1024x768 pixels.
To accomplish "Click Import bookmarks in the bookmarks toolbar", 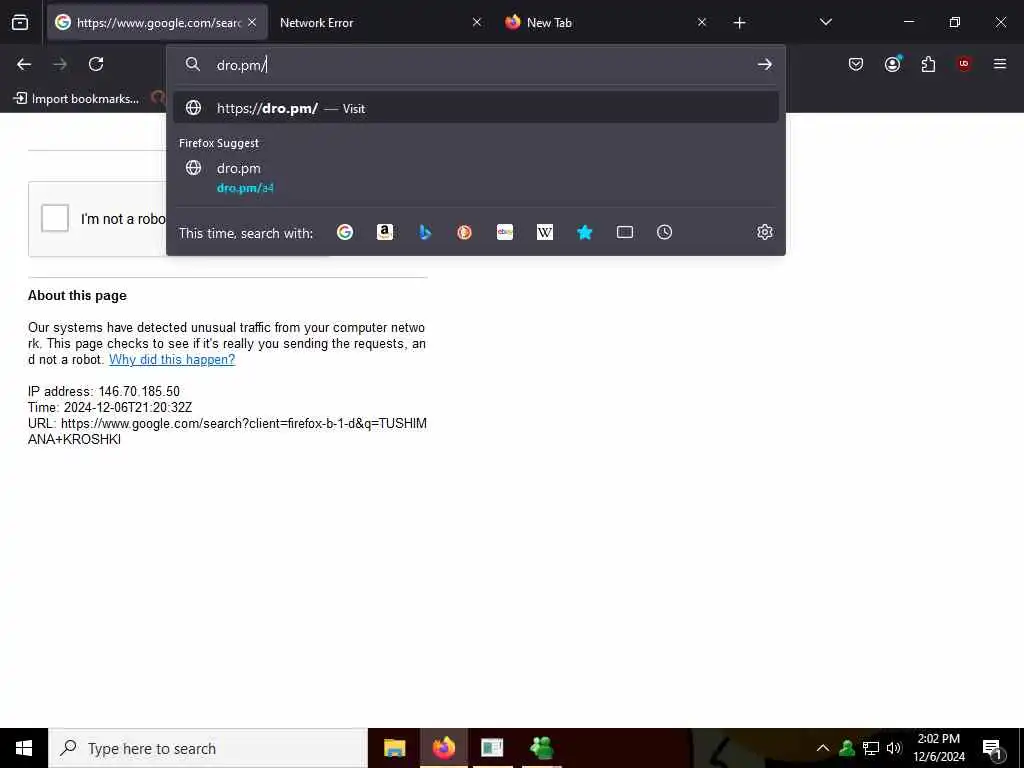I will point(76,99).
